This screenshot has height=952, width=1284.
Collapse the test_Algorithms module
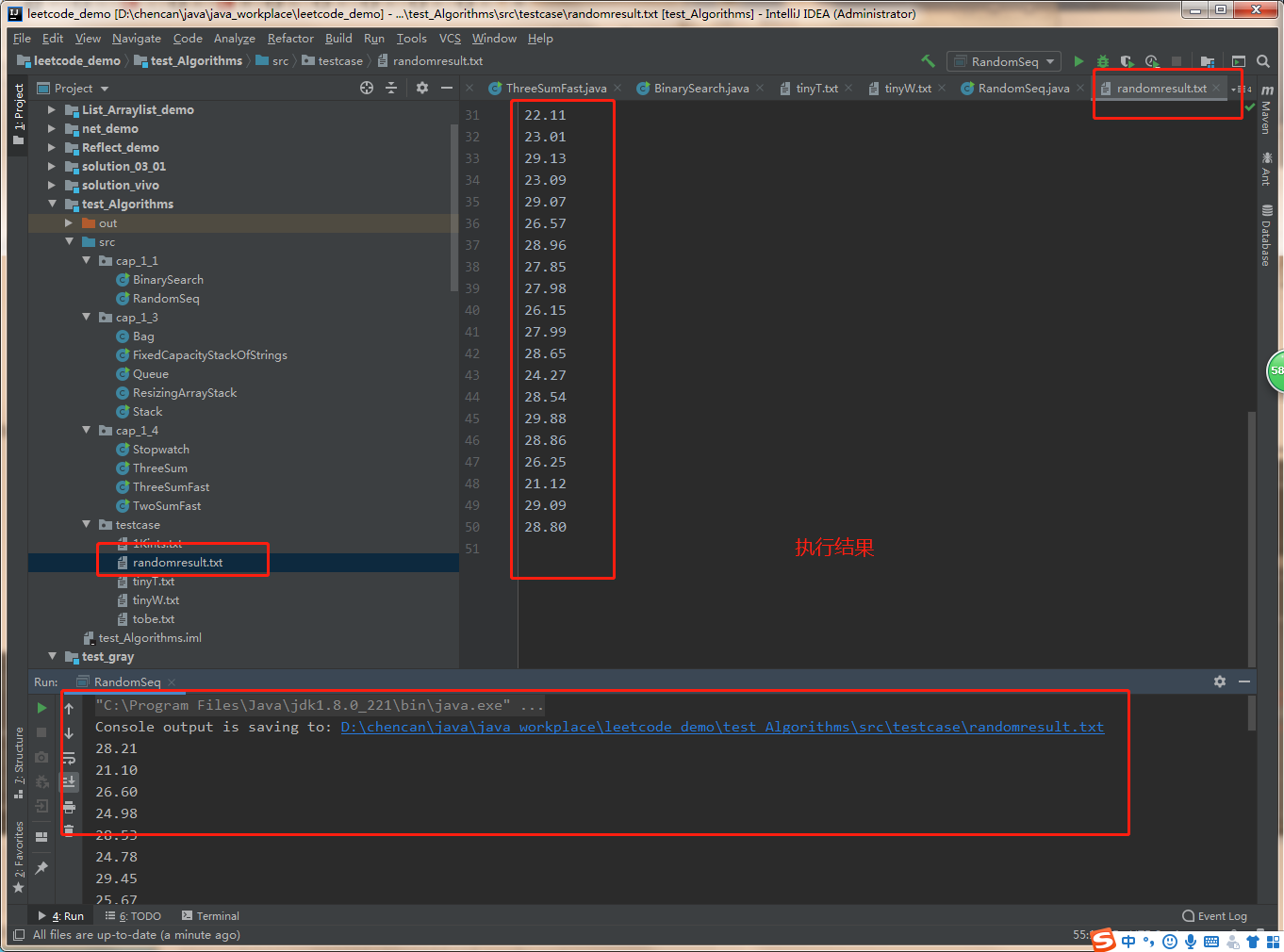52,204
